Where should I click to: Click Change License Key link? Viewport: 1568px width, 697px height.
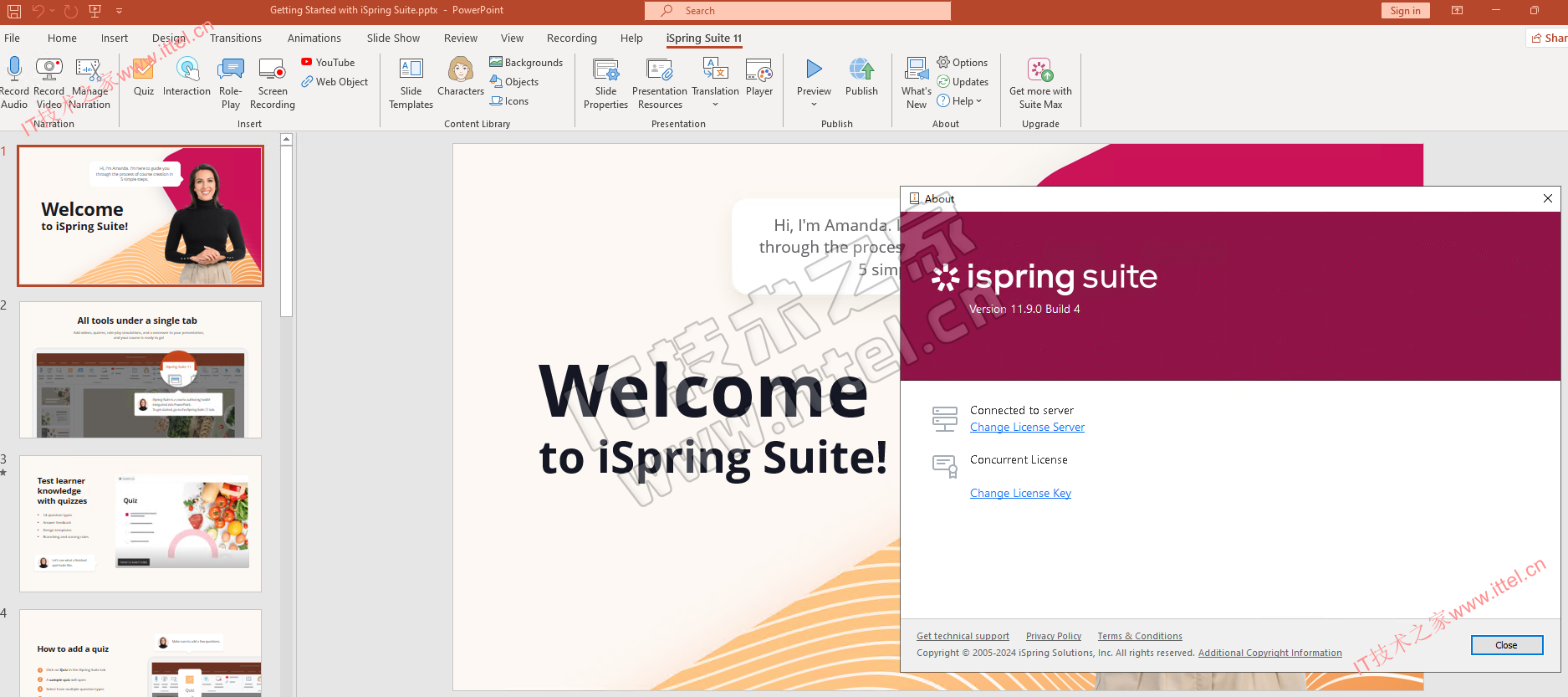coord(1020,493)
